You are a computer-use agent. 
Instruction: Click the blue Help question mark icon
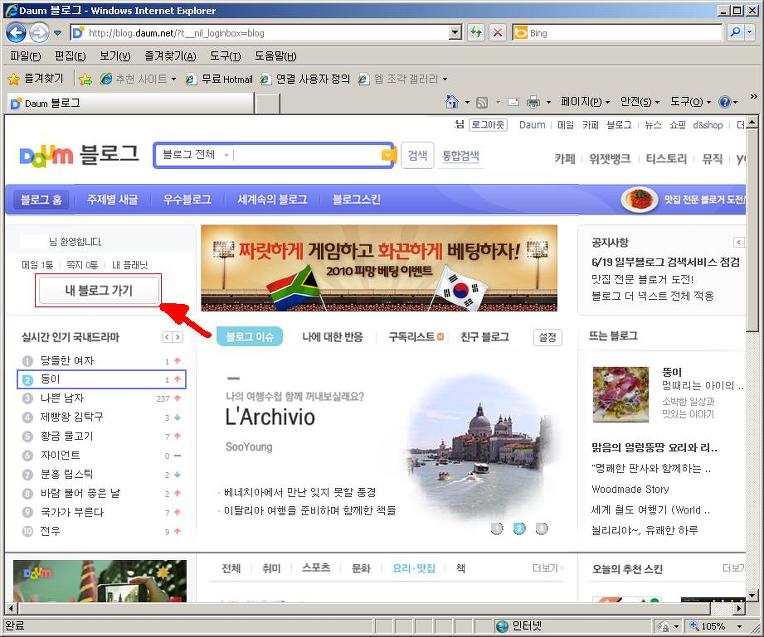click(725, 102)
